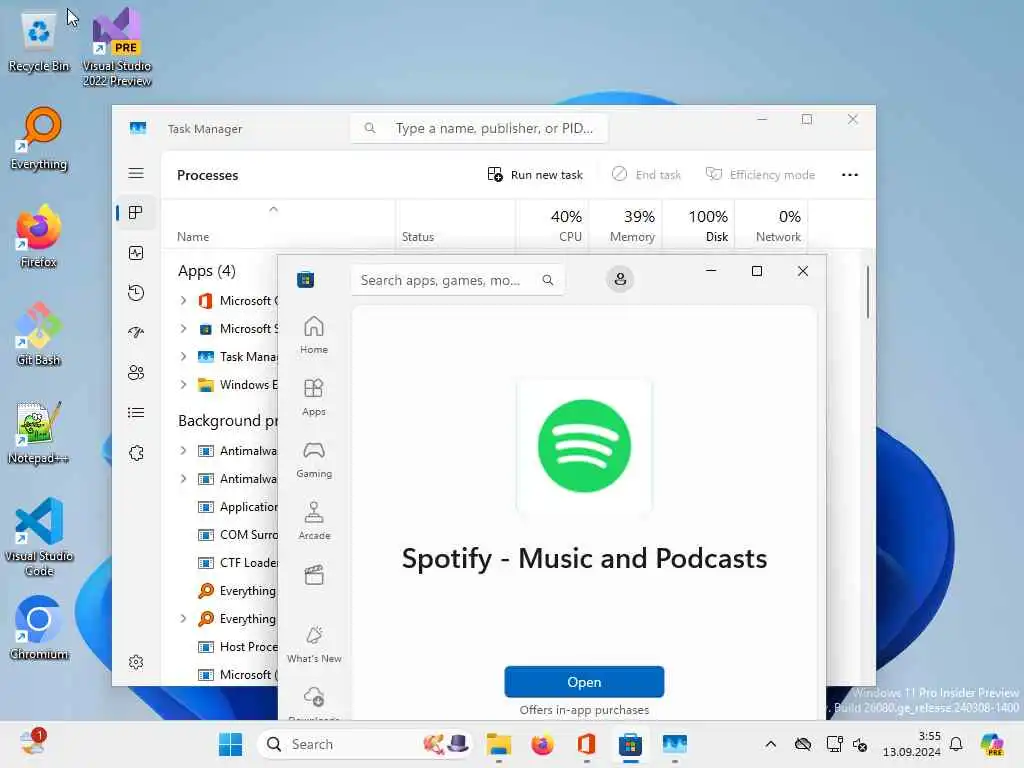Focus the Store search apps field
Image resolution: width=1024 pixels, height=768 pixels.
[457, 280]
